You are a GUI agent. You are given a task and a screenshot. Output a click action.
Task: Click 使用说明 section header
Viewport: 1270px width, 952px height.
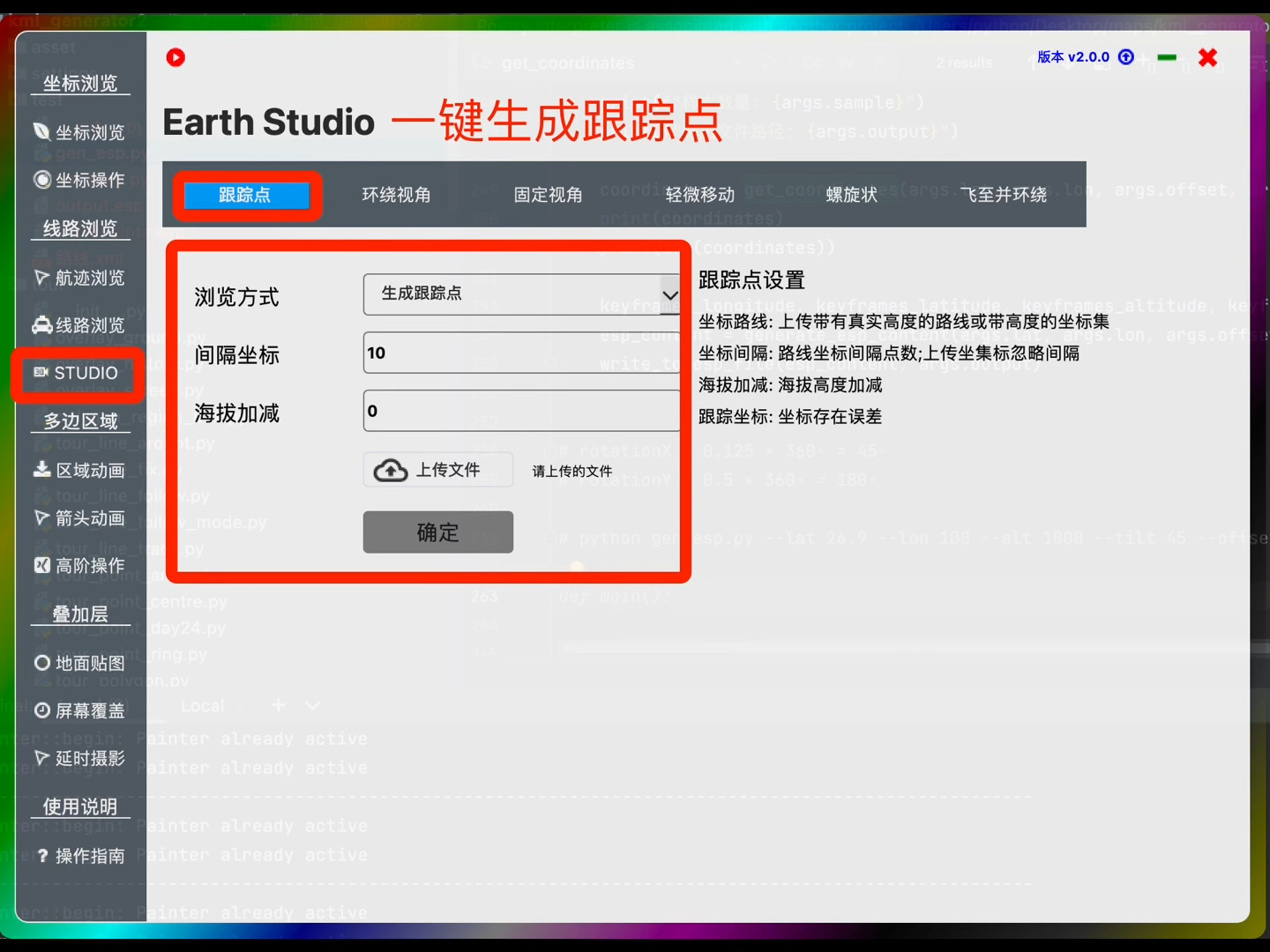(x=80, y=807)
